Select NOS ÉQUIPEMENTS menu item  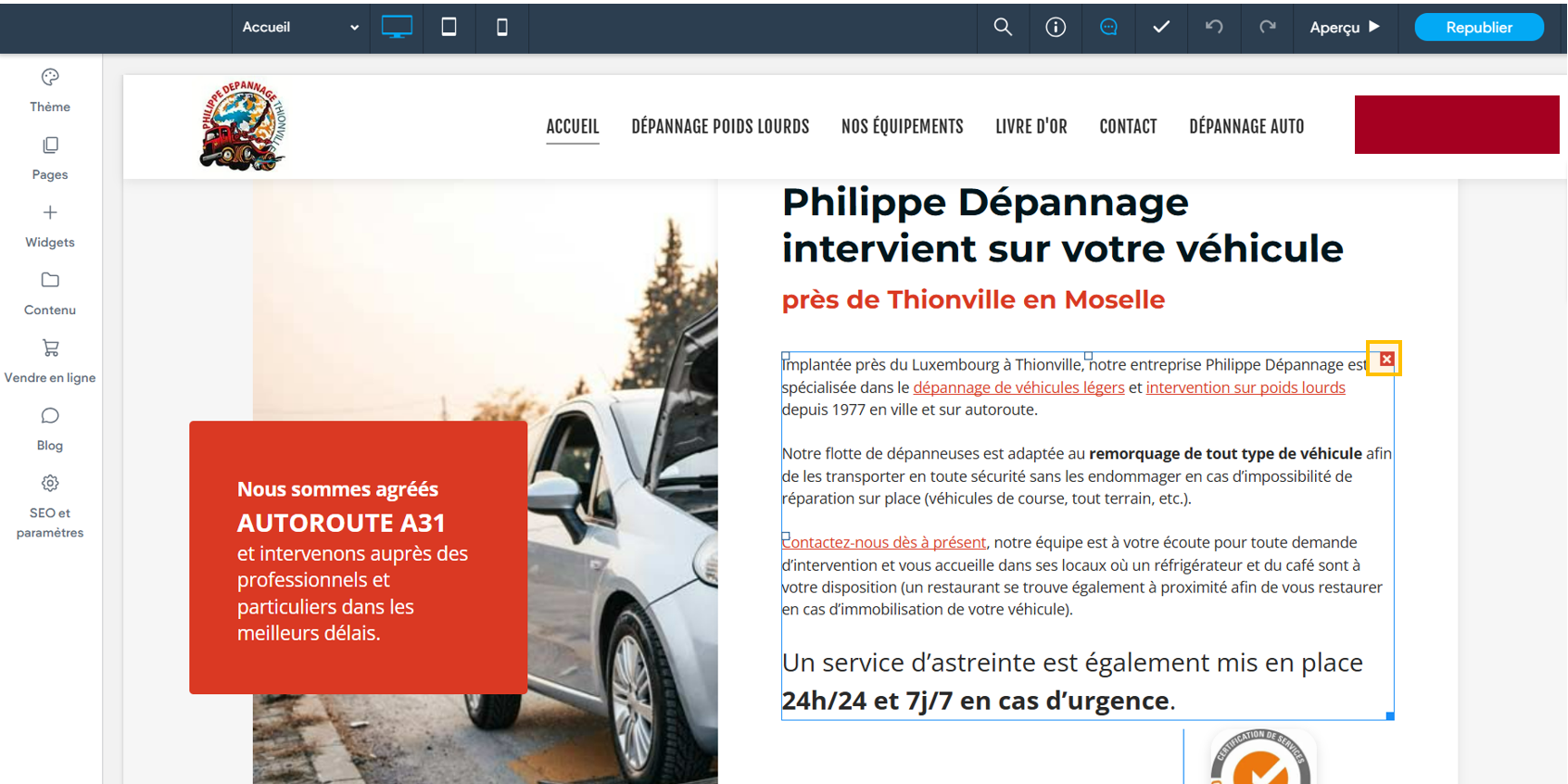point(903,127)
